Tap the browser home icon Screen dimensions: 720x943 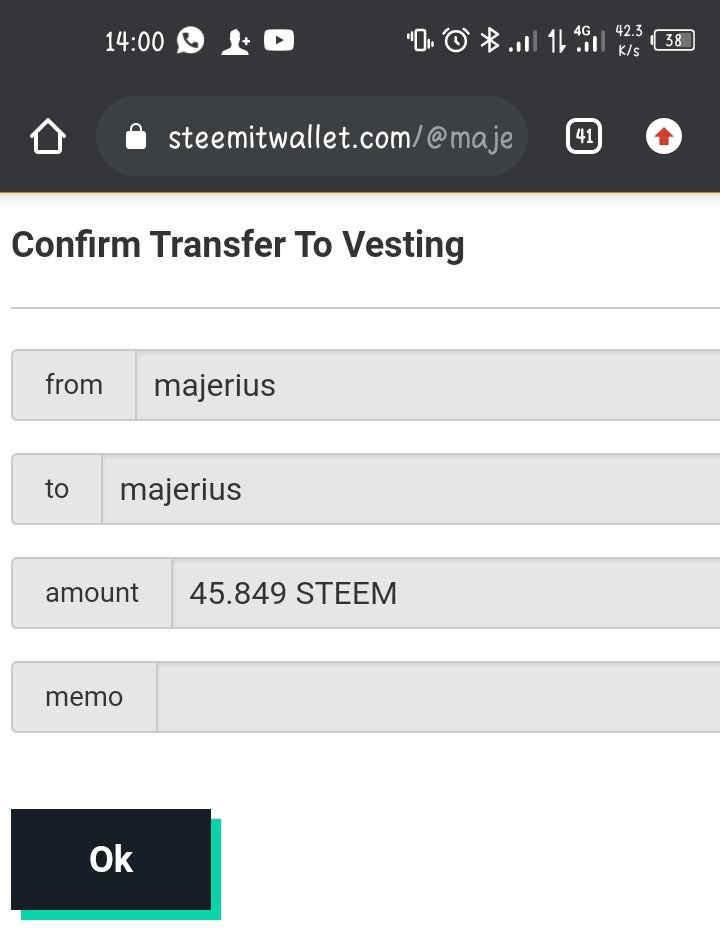[x=48, y=137]
